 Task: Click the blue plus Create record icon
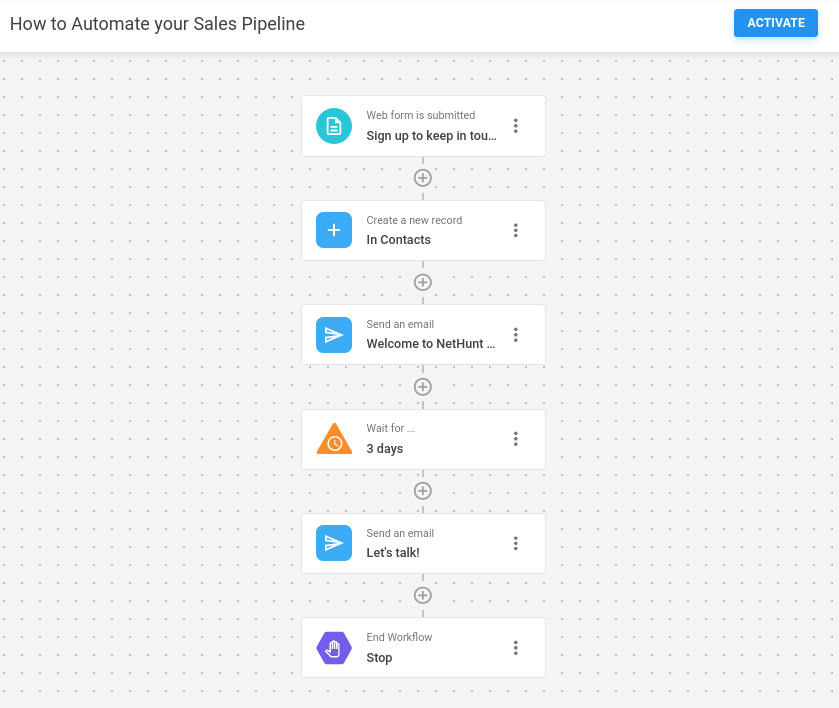[334, 230]
